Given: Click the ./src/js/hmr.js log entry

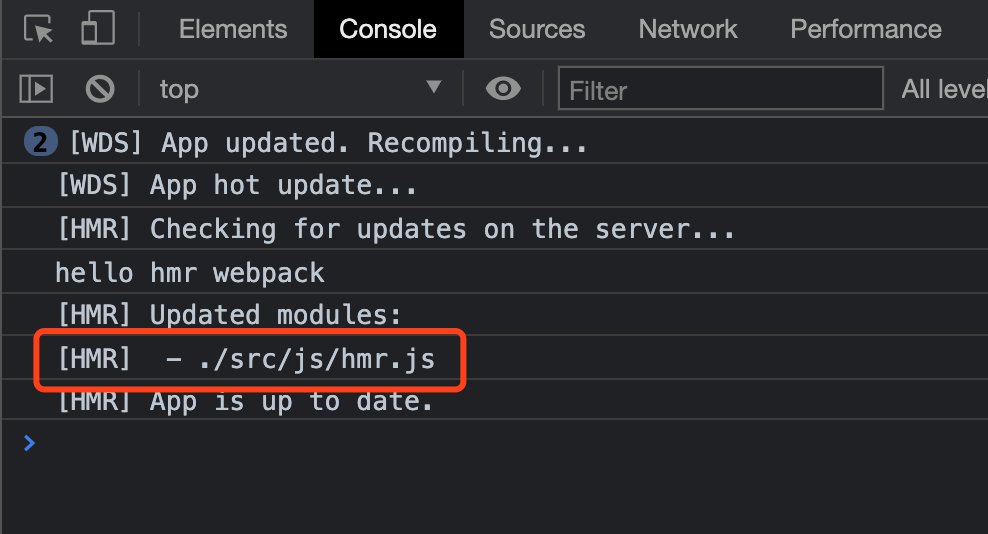Looking at the screenshot, I should coord(300,358).
